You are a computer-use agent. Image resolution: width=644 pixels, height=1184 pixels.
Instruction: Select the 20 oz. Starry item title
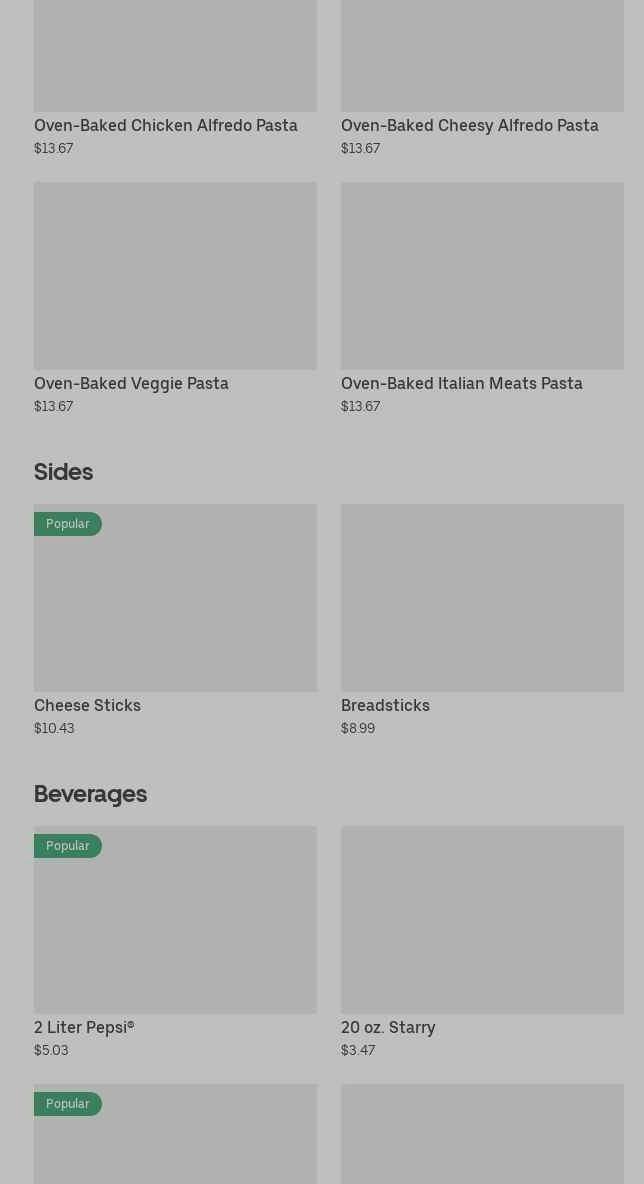coord(388,1027)
